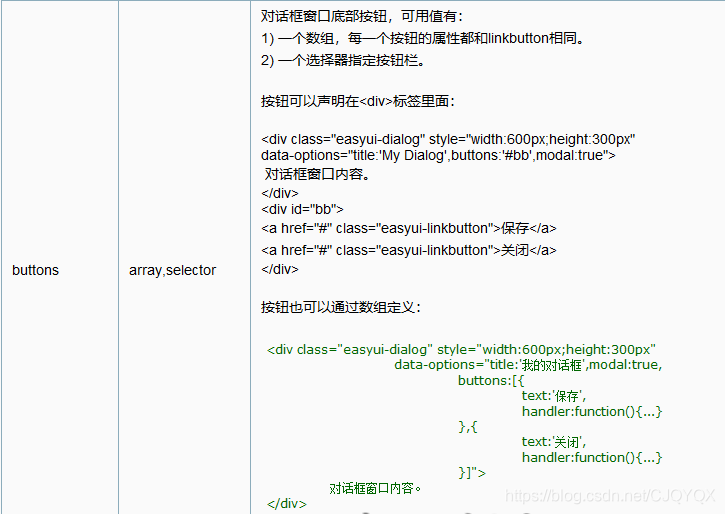Click the green text:'关闭', line
Image resolution: width=725 pixels, height=514 pixels.
click(554, 442)
